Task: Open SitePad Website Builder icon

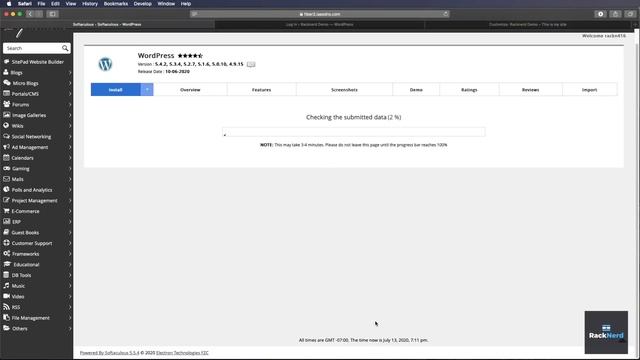Action: [7, 62]
